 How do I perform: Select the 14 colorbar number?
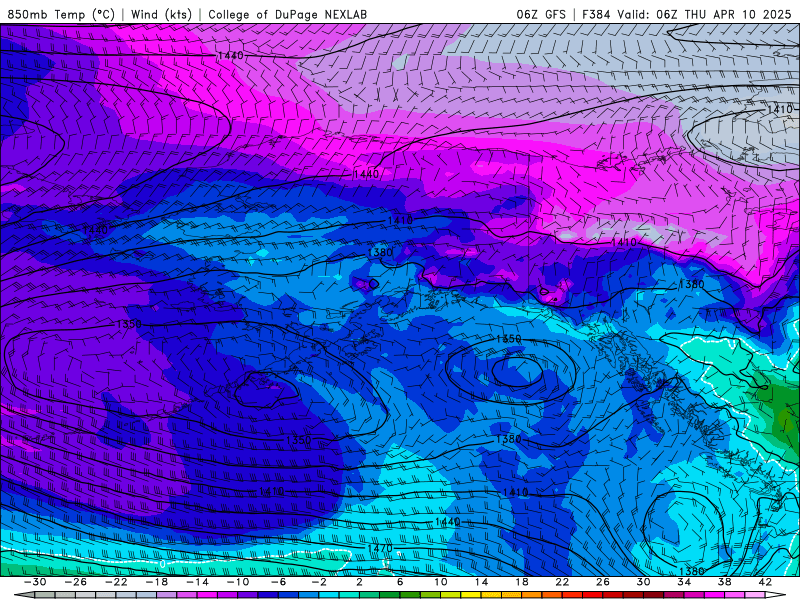(x=481, y=582)
